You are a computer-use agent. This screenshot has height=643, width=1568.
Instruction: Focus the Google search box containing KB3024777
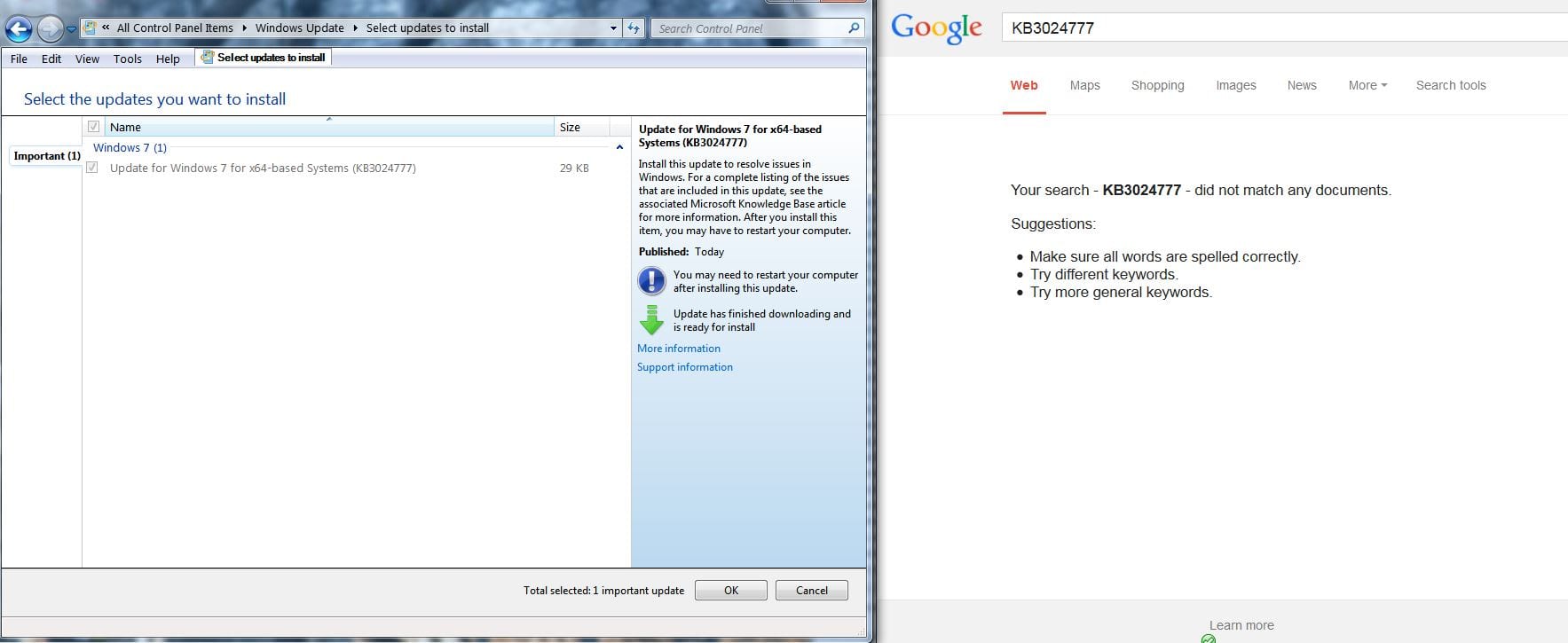click(x=1284, y=27)
